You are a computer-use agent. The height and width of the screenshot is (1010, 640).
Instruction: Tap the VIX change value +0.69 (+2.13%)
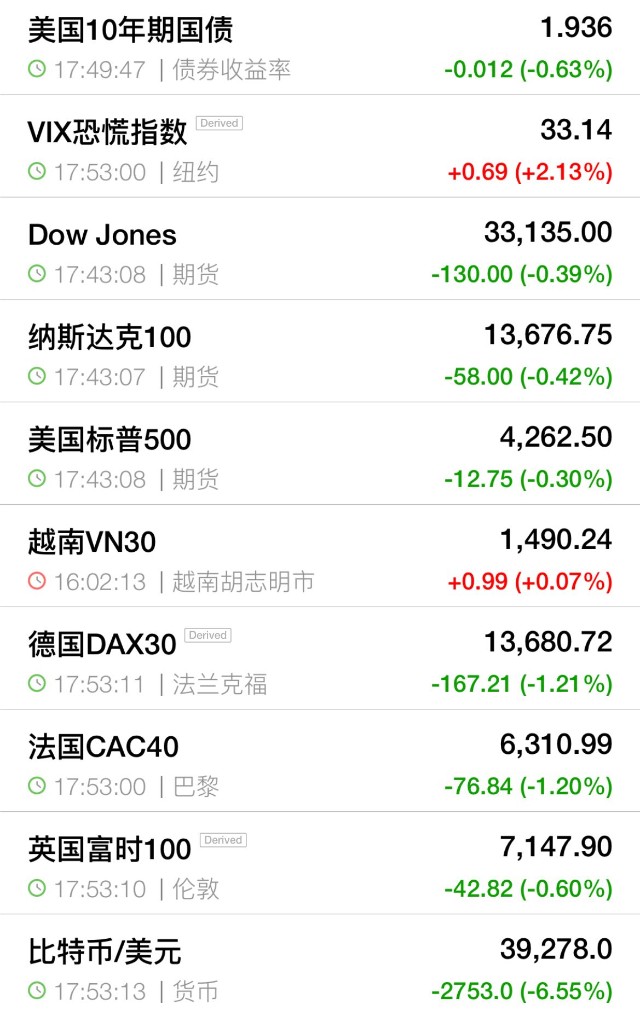pos(529,172)
